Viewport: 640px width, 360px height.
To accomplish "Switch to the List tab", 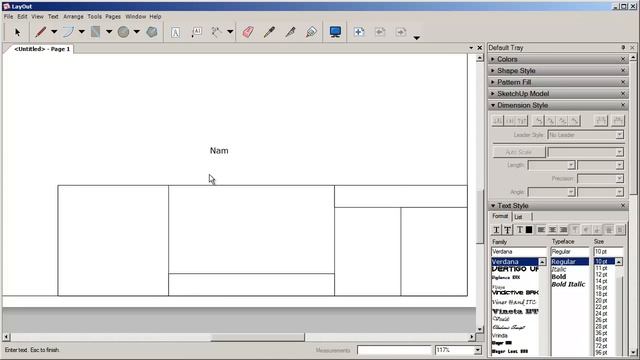I will point(518,217).
